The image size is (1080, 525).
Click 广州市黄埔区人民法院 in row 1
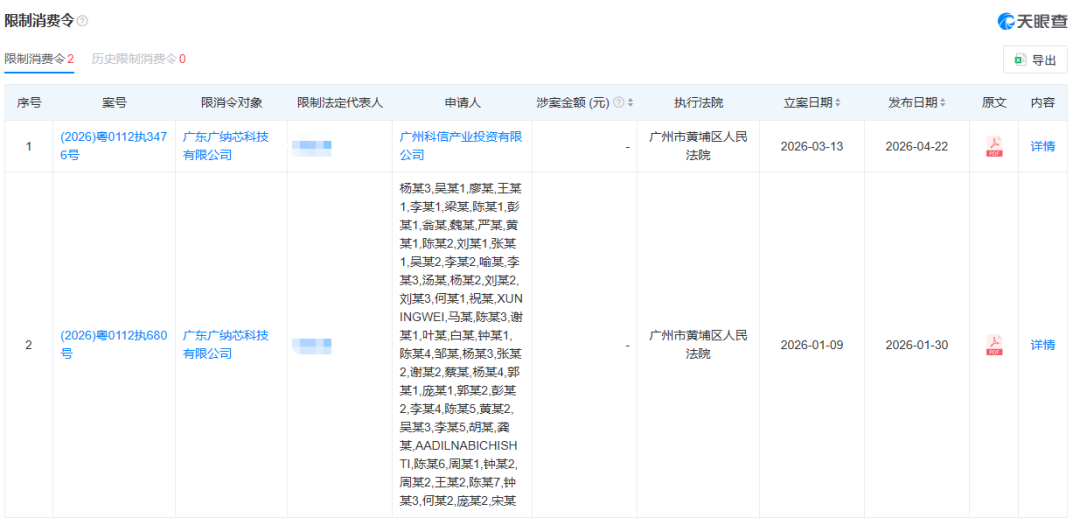(698, 146)
